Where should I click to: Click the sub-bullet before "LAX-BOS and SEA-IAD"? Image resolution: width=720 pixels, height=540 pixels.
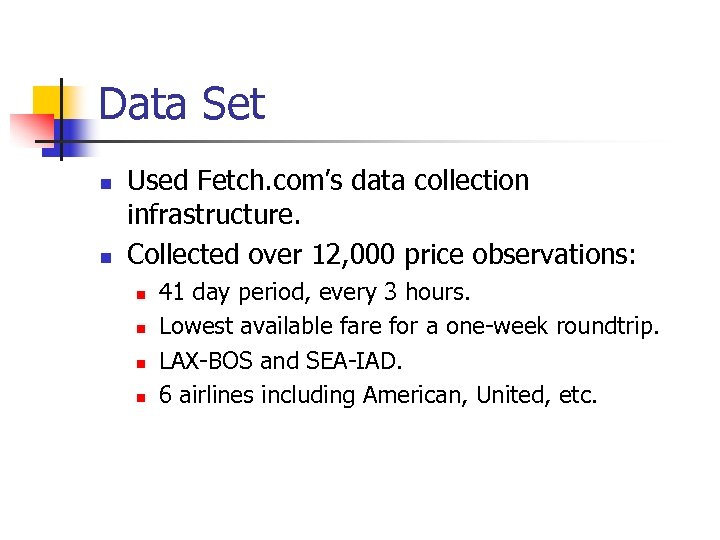click(x=141, y=363)
